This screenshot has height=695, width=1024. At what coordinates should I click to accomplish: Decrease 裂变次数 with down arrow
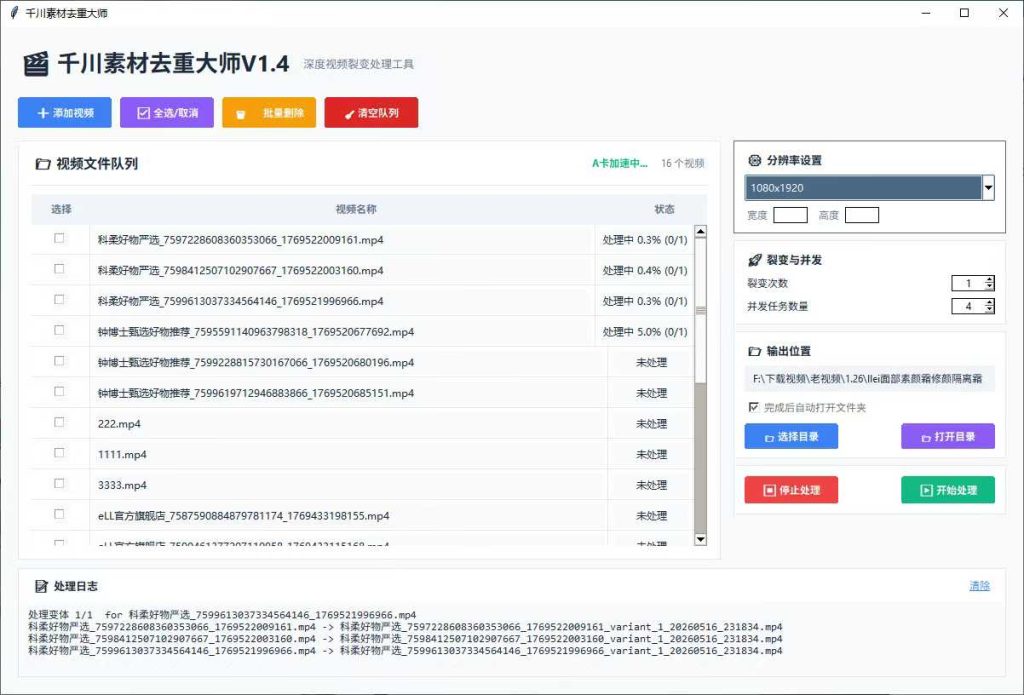989,287
